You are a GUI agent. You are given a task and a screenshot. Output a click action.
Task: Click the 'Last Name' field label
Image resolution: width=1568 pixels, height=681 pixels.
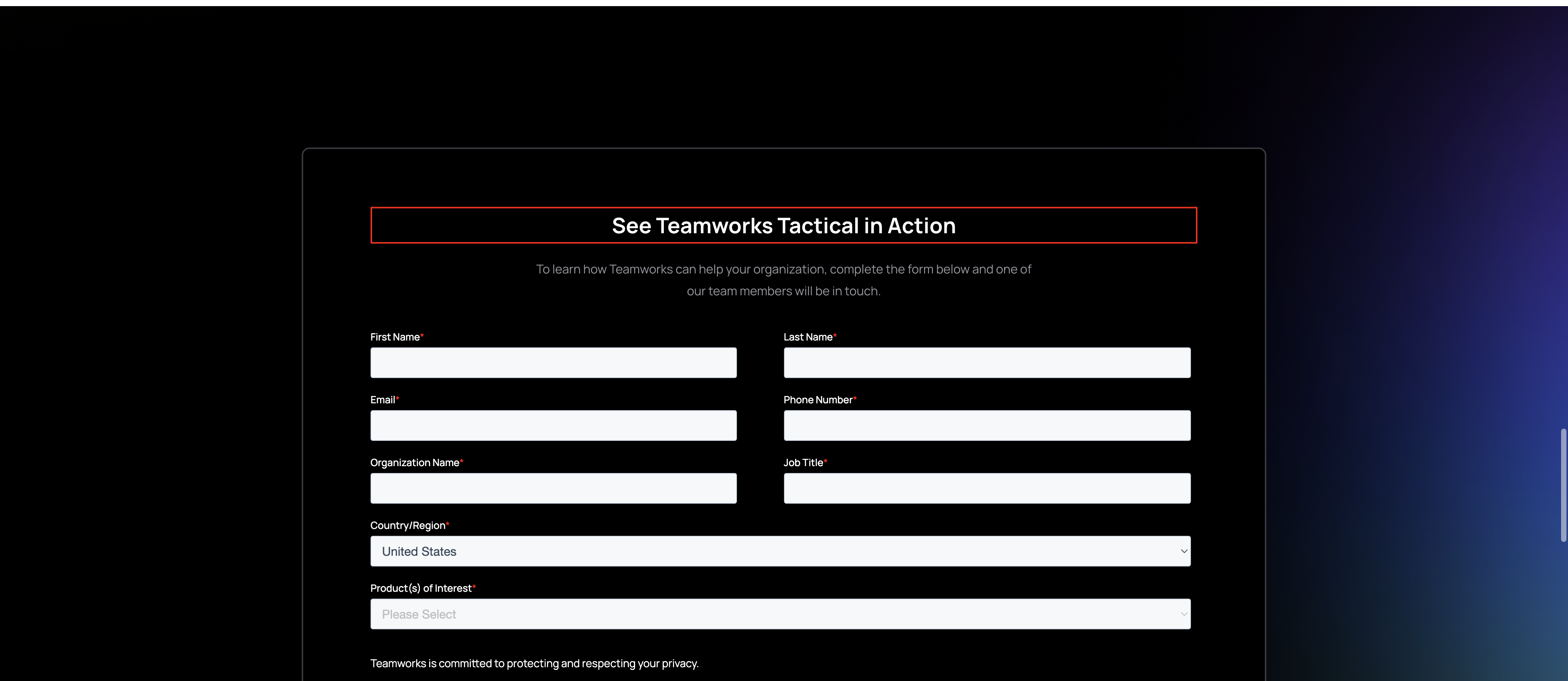coord(808,337)
